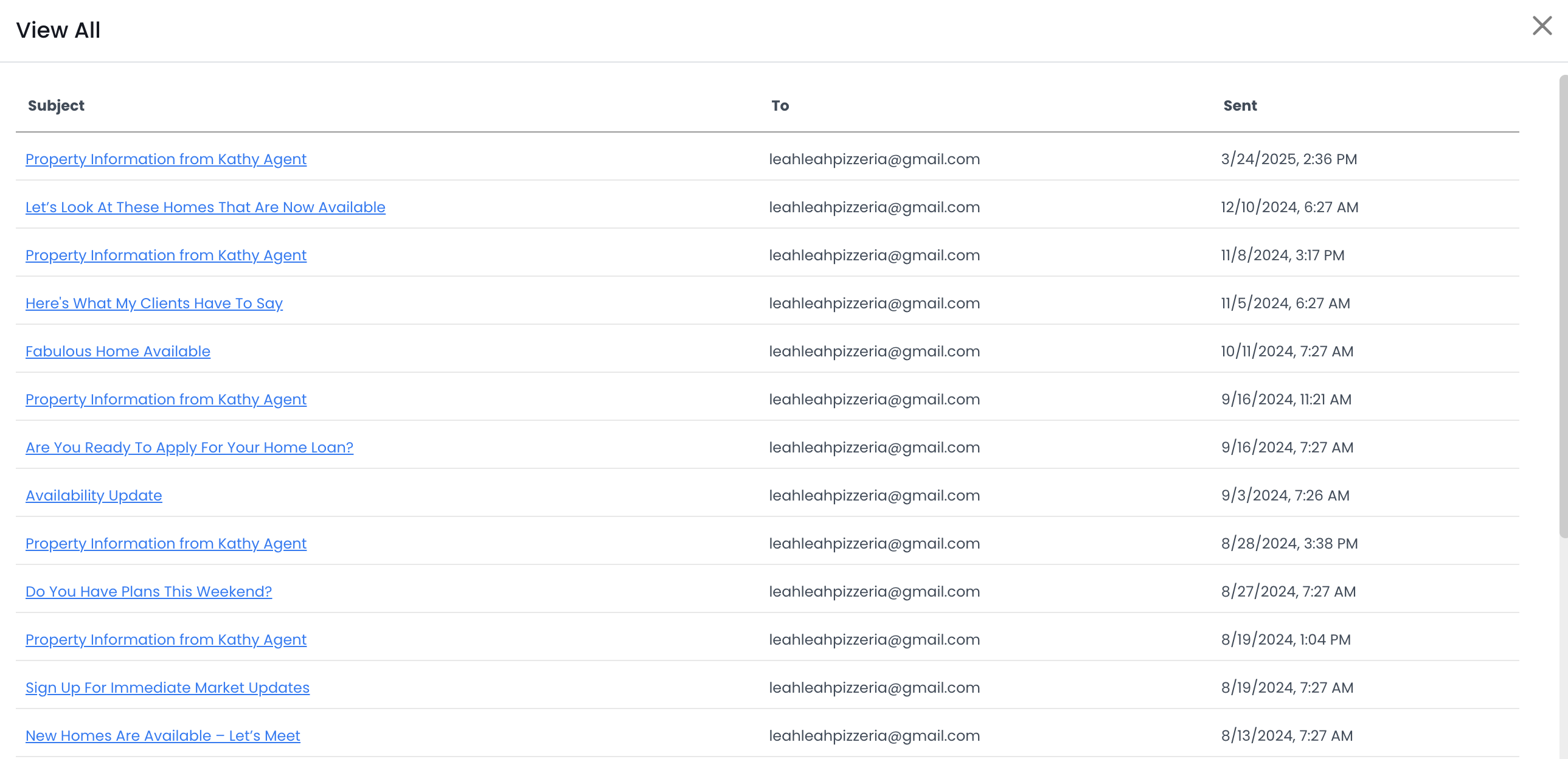Click the Sent column header
This screenshot has width=1568, height=759.
pos(1240,106)
